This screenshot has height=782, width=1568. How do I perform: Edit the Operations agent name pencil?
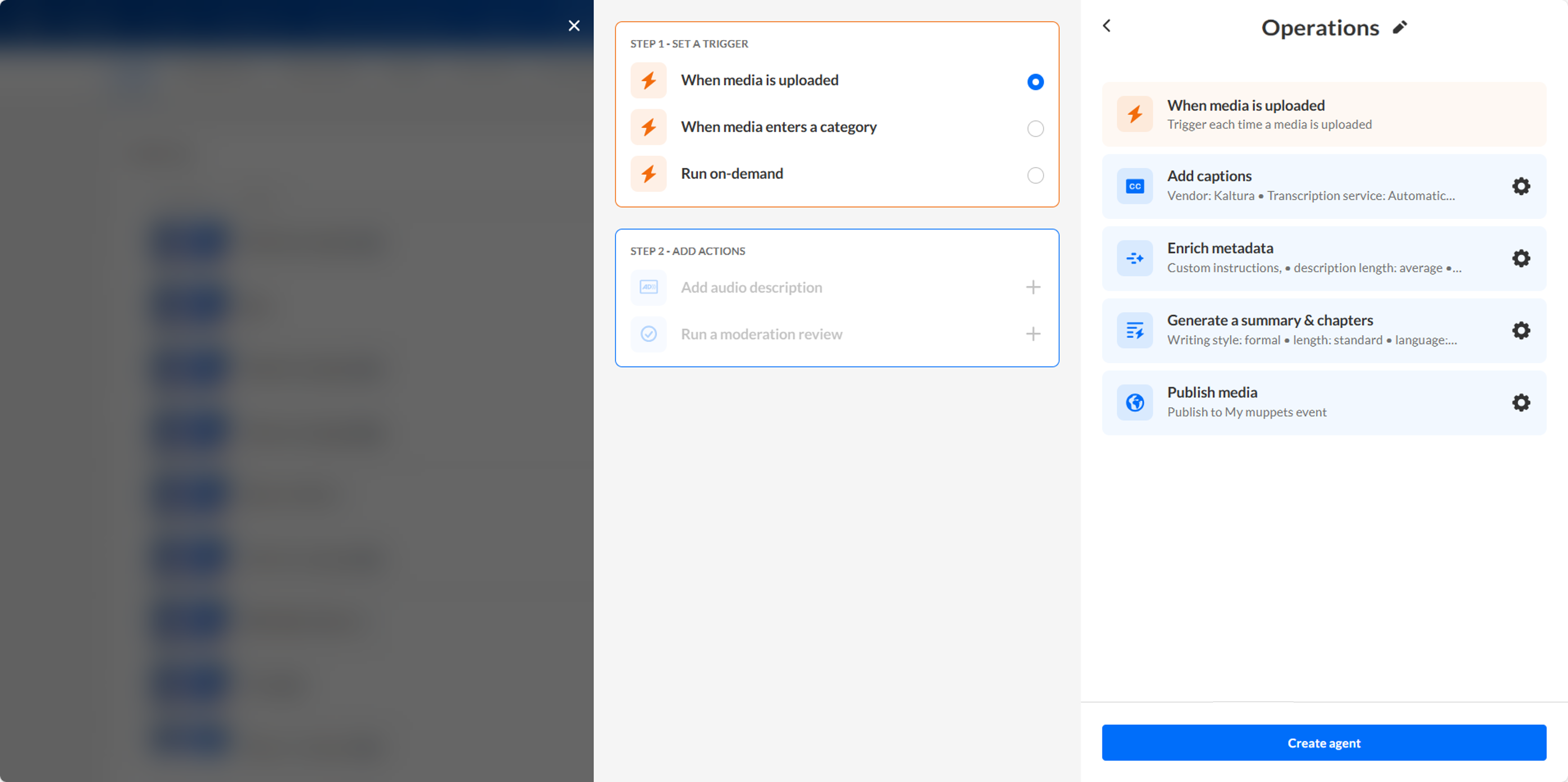click(1399, 27)
